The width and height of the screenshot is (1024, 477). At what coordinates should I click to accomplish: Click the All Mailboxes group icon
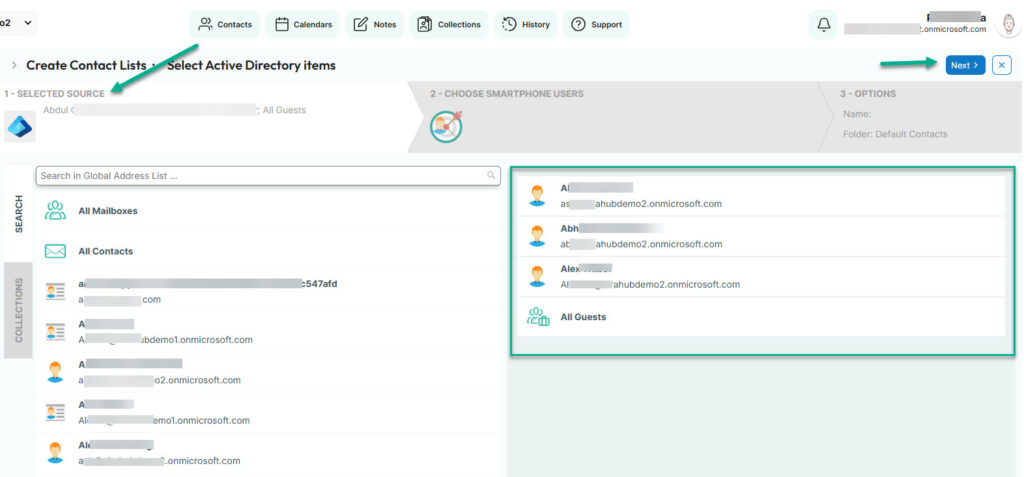[56, 210]
